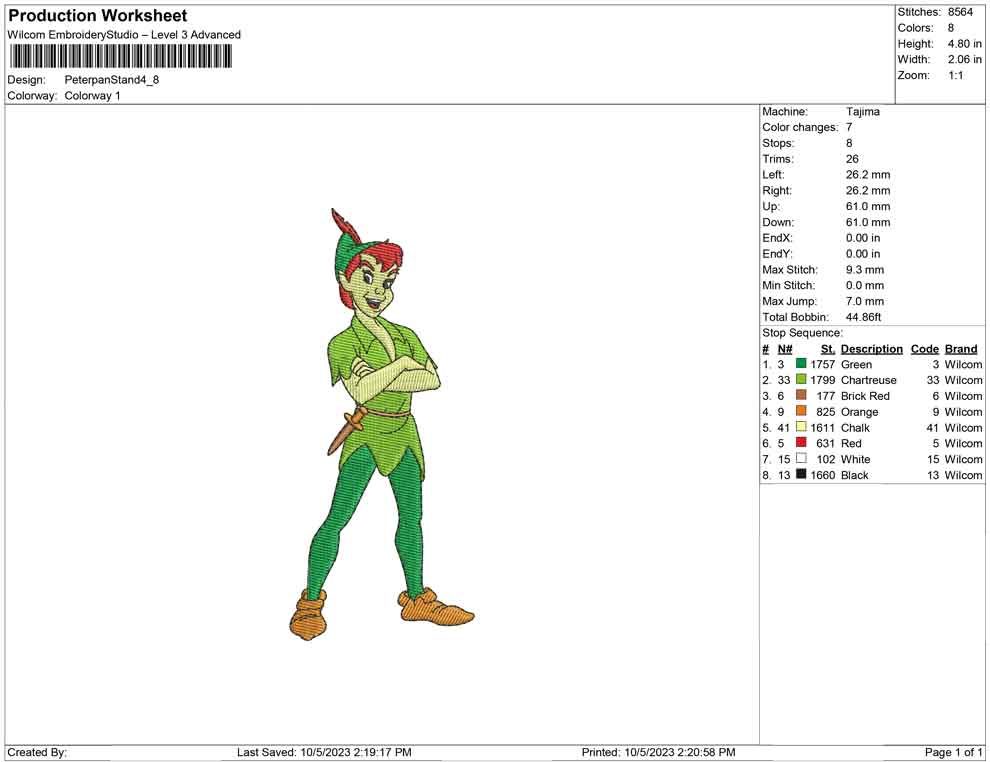This screenshot has width=990, height=762.
Task: Click the Trims value '26'
Action: click(x=852, y=158)
